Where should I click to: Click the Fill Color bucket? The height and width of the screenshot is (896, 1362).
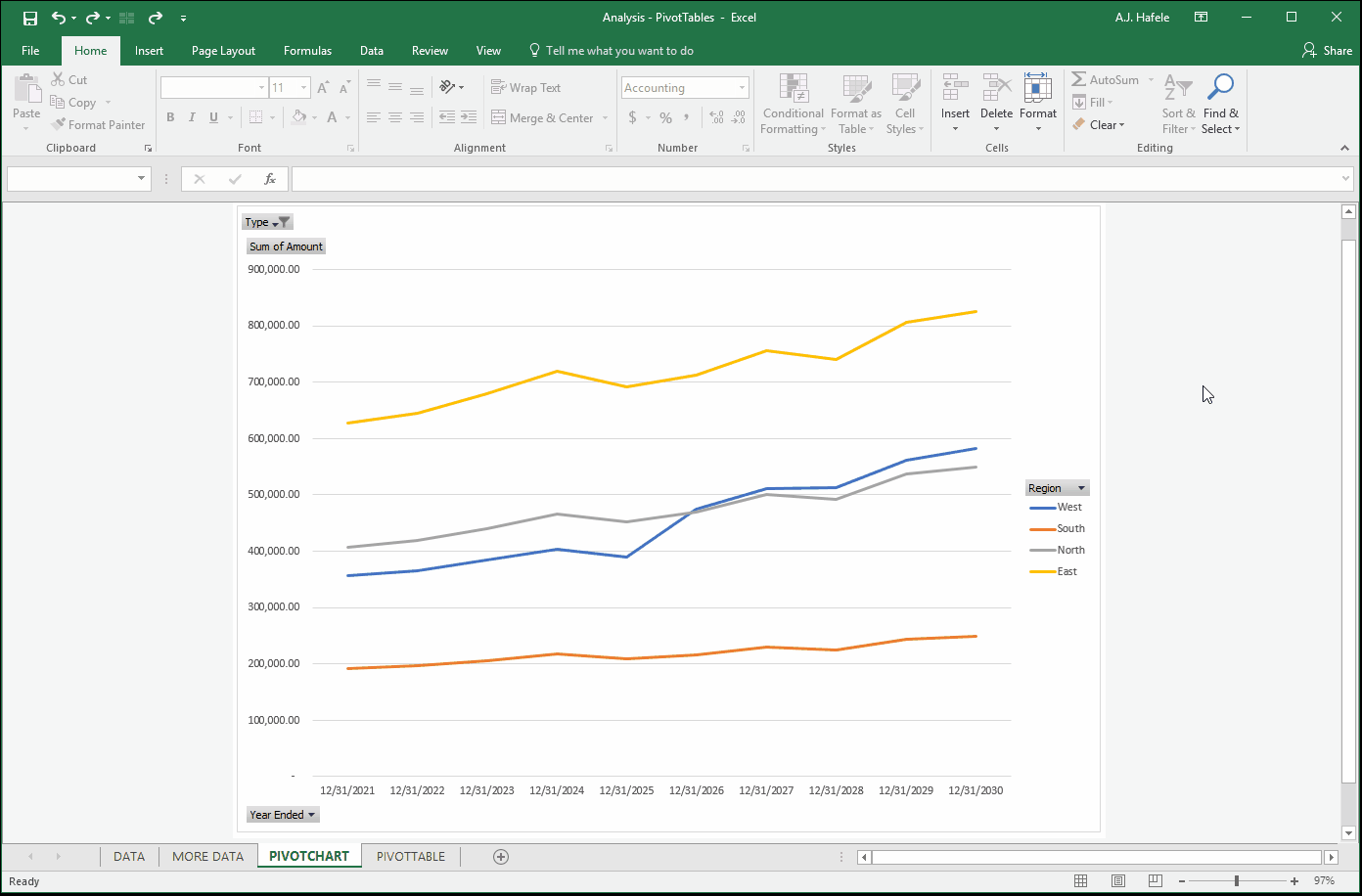pos(299,117)
